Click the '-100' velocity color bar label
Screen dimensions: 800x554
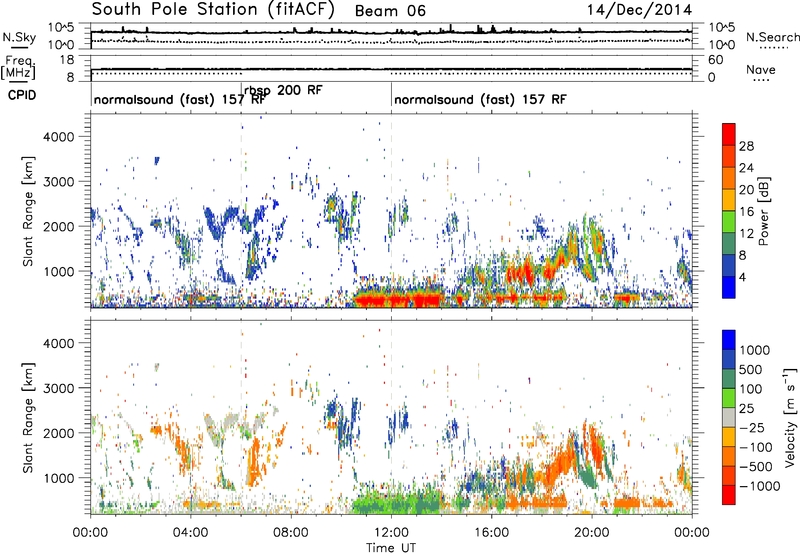pyautogui.click(x=756, y=447)
